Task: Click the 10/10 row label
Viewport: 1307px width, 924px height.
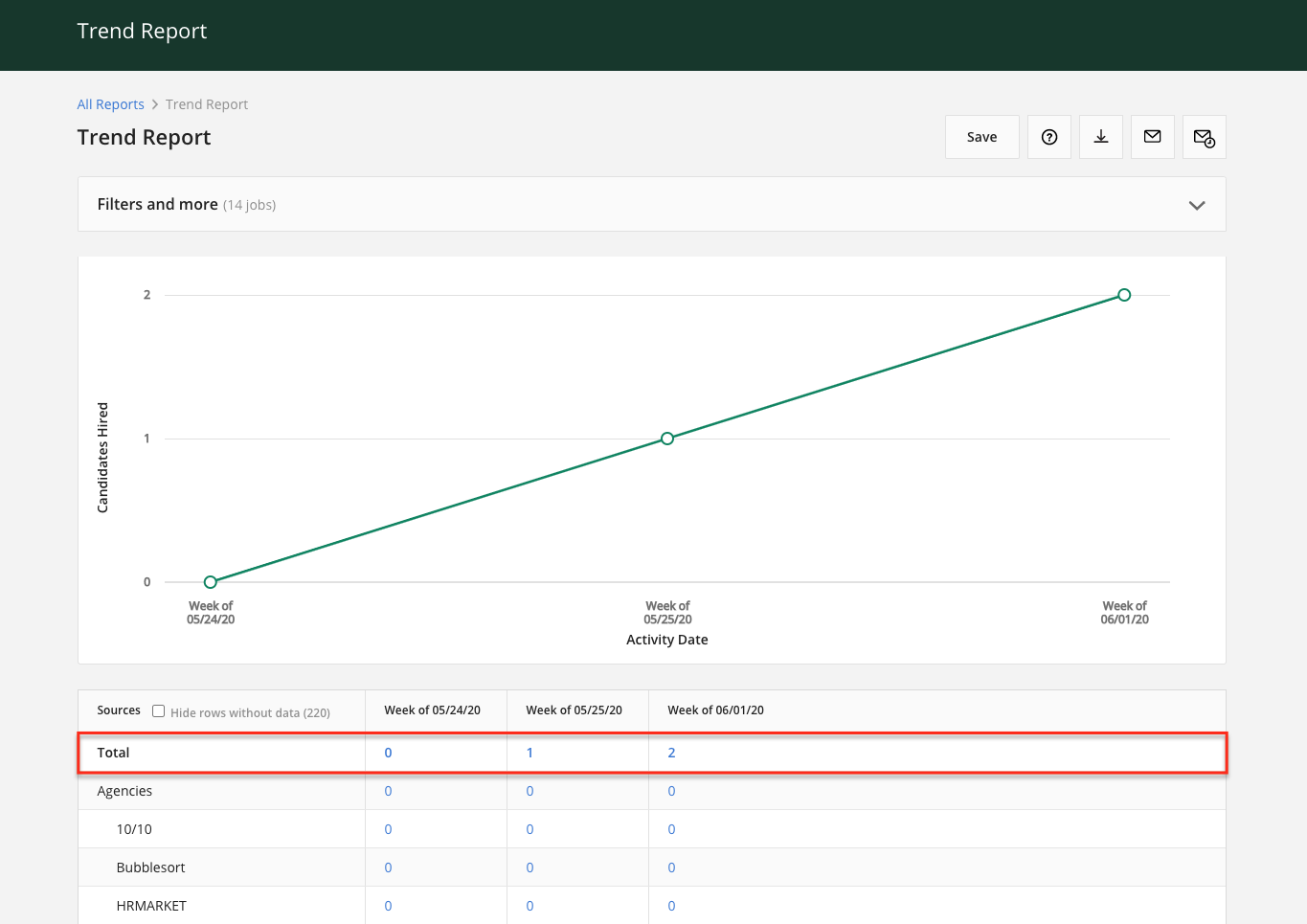Action: pos(134,829)
